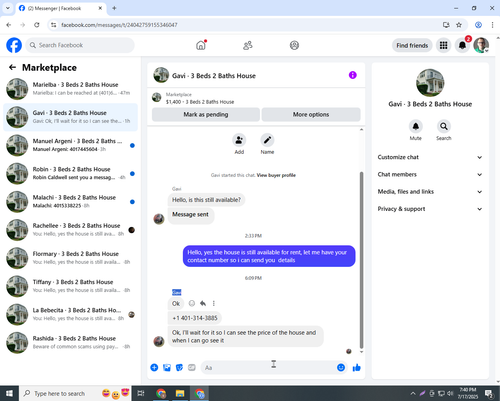Viewport: 500px width, 401px height.
Task: Open Tiffany conversation
Action: [70, 286]
